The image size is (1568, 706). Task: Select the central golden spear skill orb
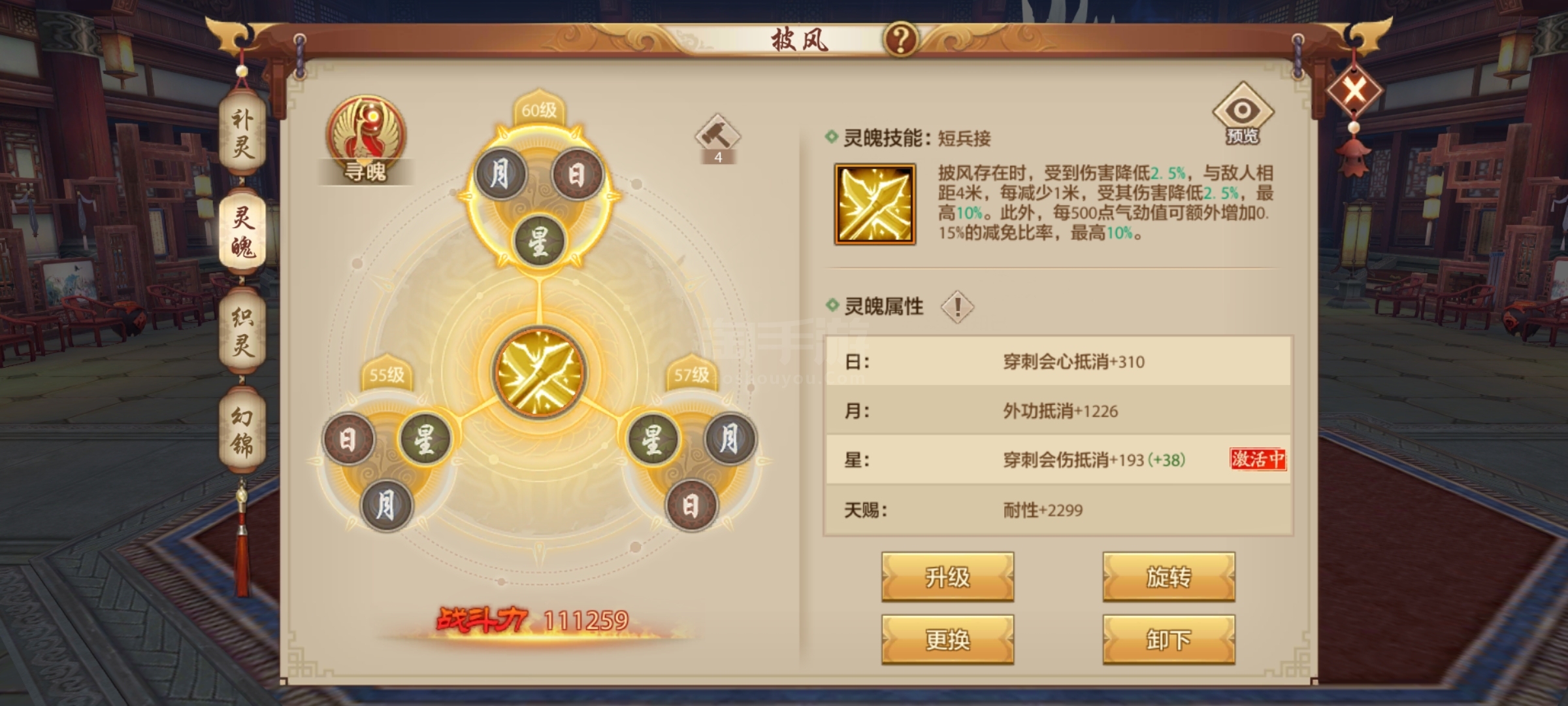[539, 372]
